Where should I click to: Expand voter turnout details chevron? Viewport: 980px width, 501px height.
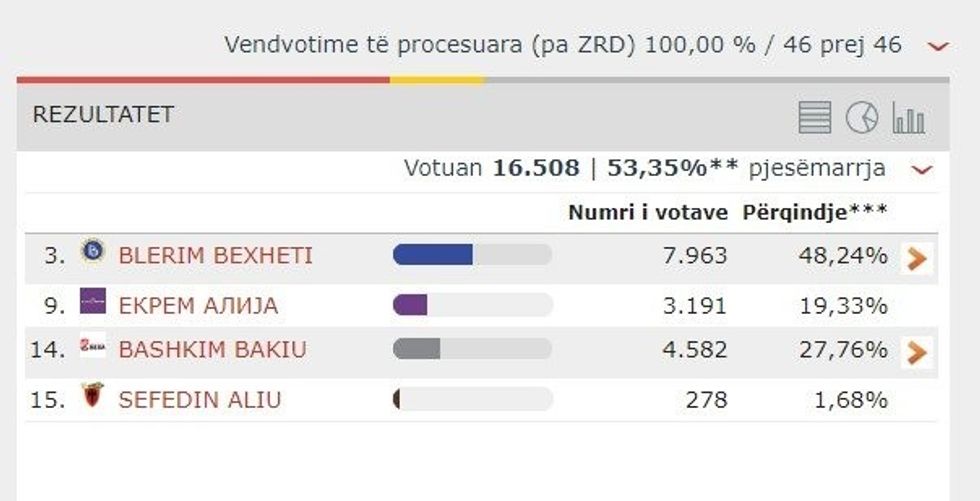click(x=922, y=170)
